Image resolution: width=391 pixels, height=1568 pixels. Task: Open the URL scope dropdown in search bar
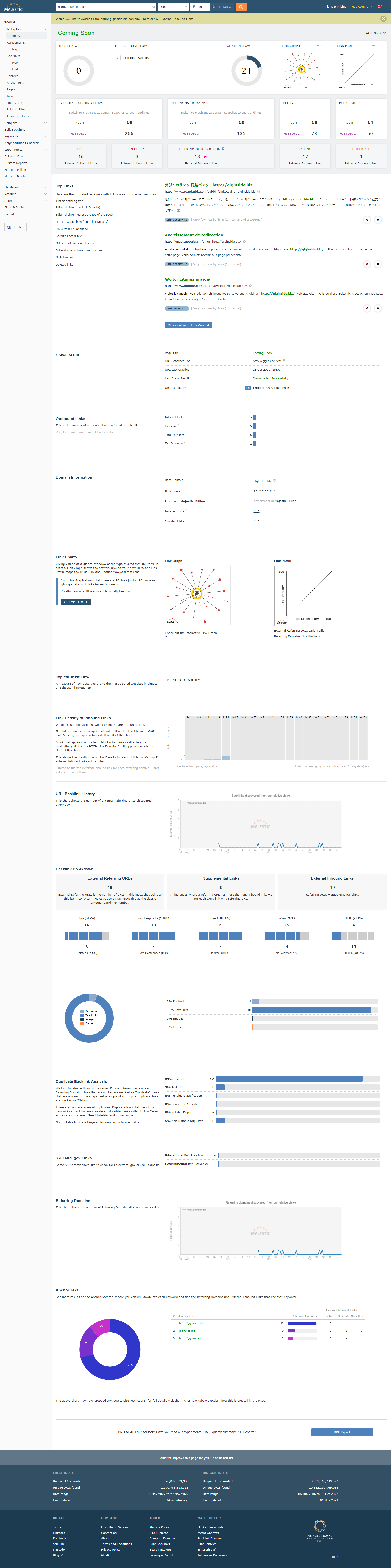(173, 7)
